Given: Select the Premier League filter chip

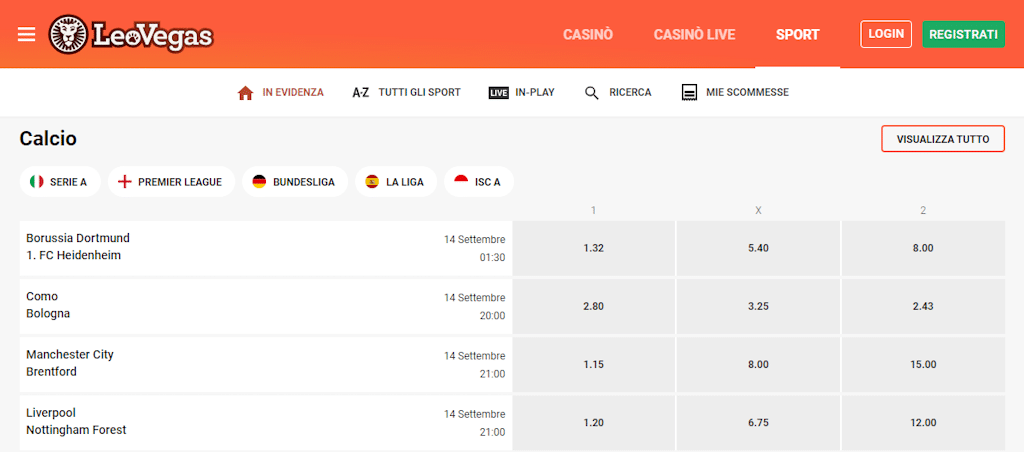Looking at the screenshot, I should [x=171, y=181].
